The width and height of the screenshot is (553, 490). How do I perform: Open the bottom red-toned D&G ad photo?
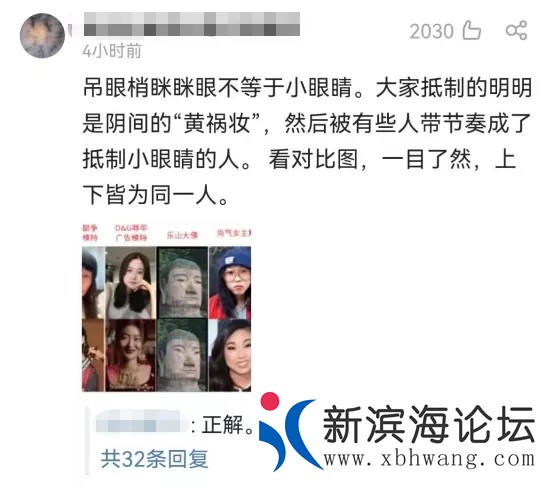(130, 355)
